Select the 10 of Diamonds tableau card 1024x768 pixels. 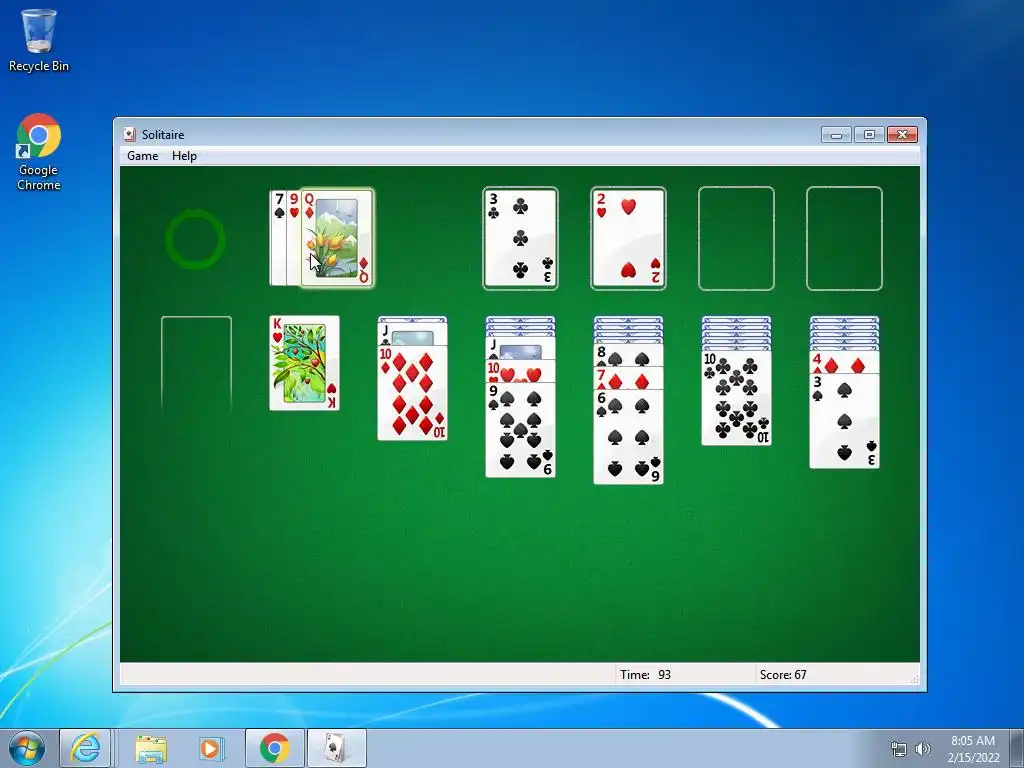click(x=413, y=393)
